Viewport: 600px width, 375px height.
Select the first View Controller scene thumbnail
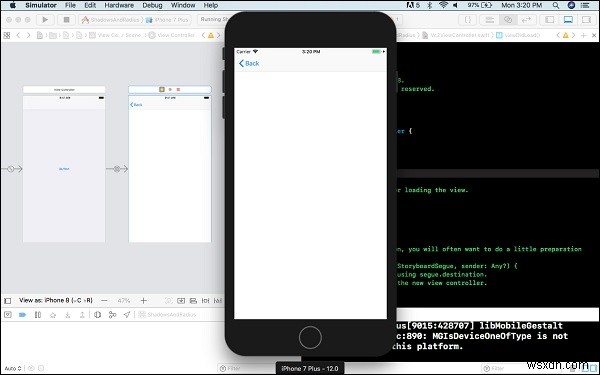[x=64, y=169]
